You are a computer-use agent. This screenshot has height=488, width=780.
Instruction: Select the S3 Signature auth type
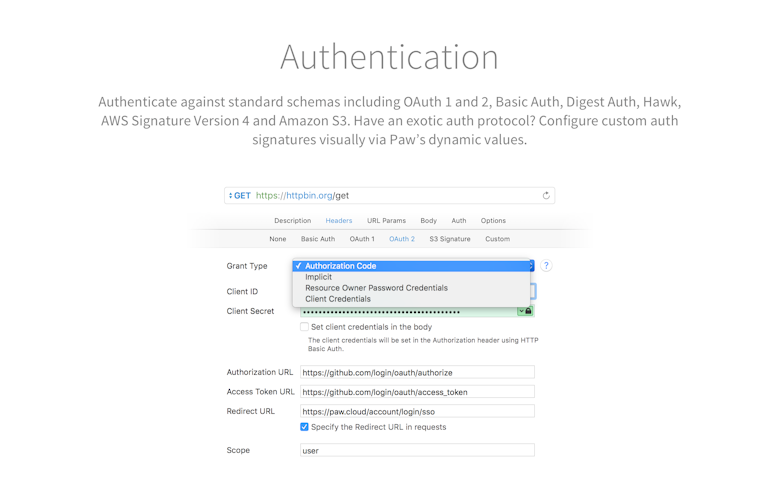point(450,239)
